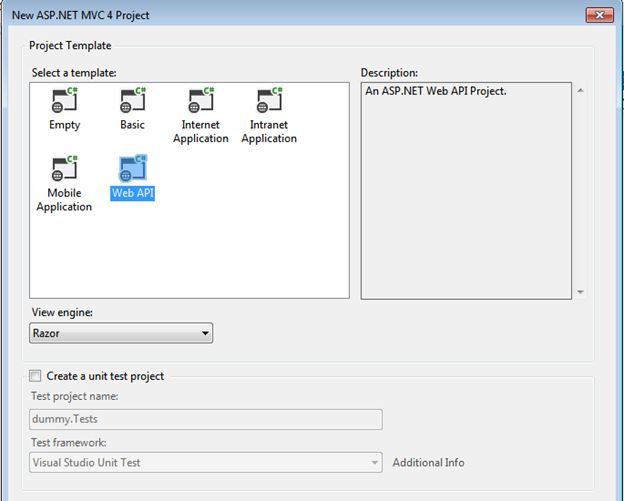Click the 'Basic' template label
The image size is (624, 501).
pyautogui.click(x=133, y=125)
